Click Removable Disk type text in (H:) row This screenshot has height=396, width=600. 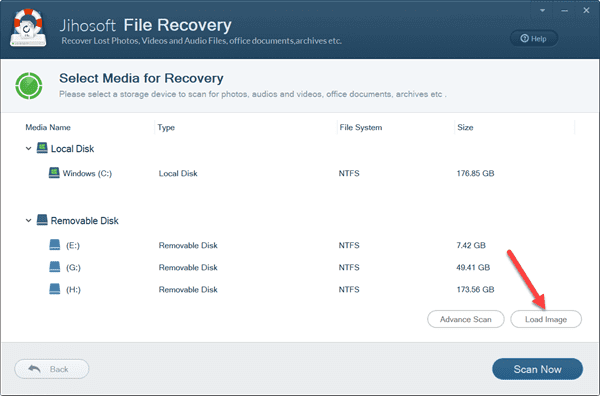[188, 290]
